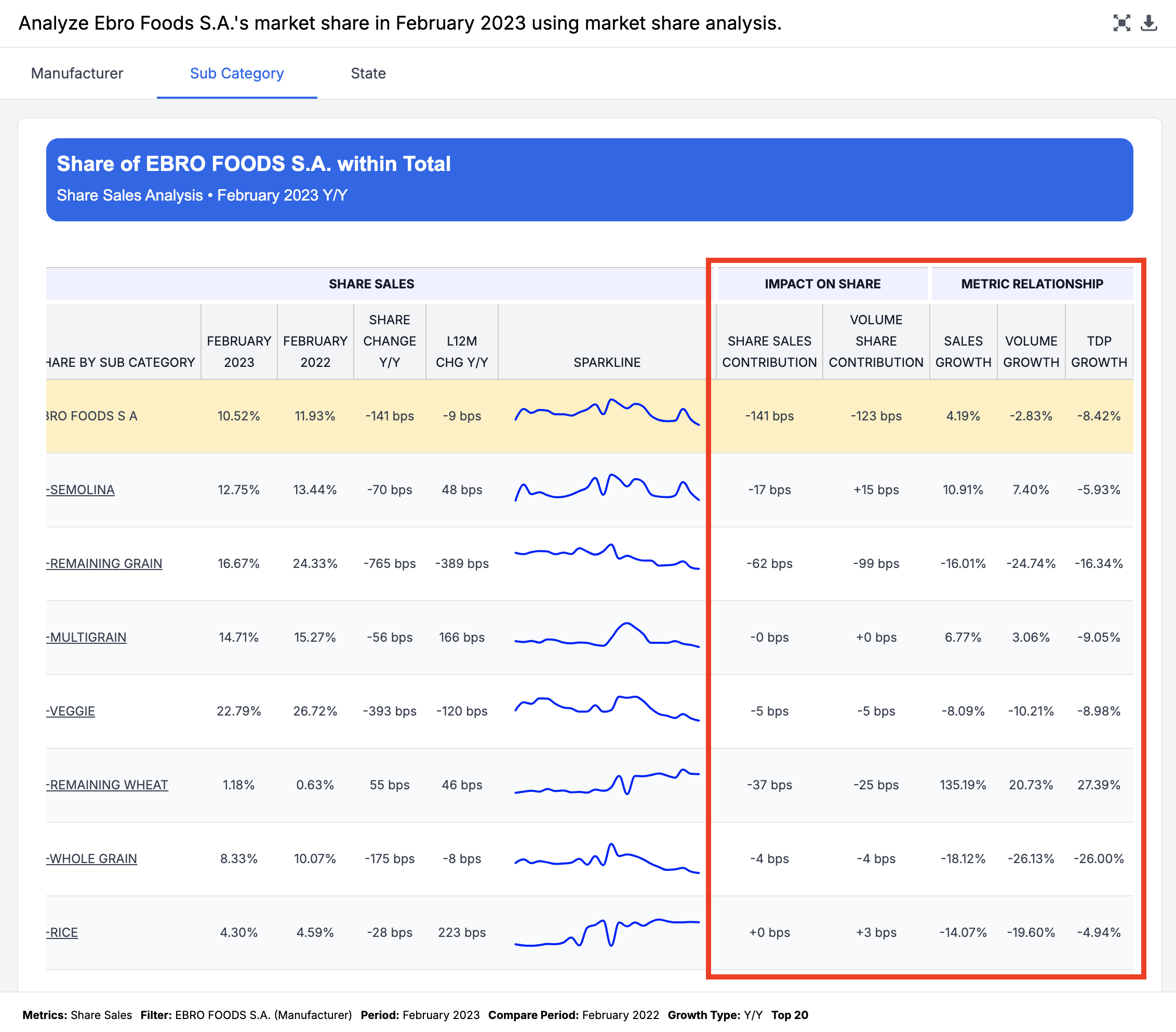
Task: Switch to the Manufacturer tab
Action: [x=77, y=73]
